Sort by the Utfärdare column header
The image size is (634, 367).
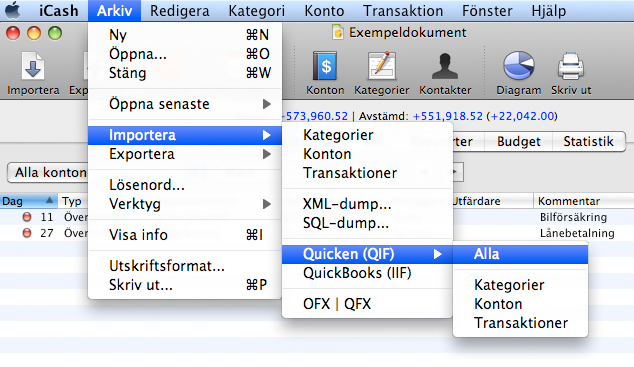[492, 201]
